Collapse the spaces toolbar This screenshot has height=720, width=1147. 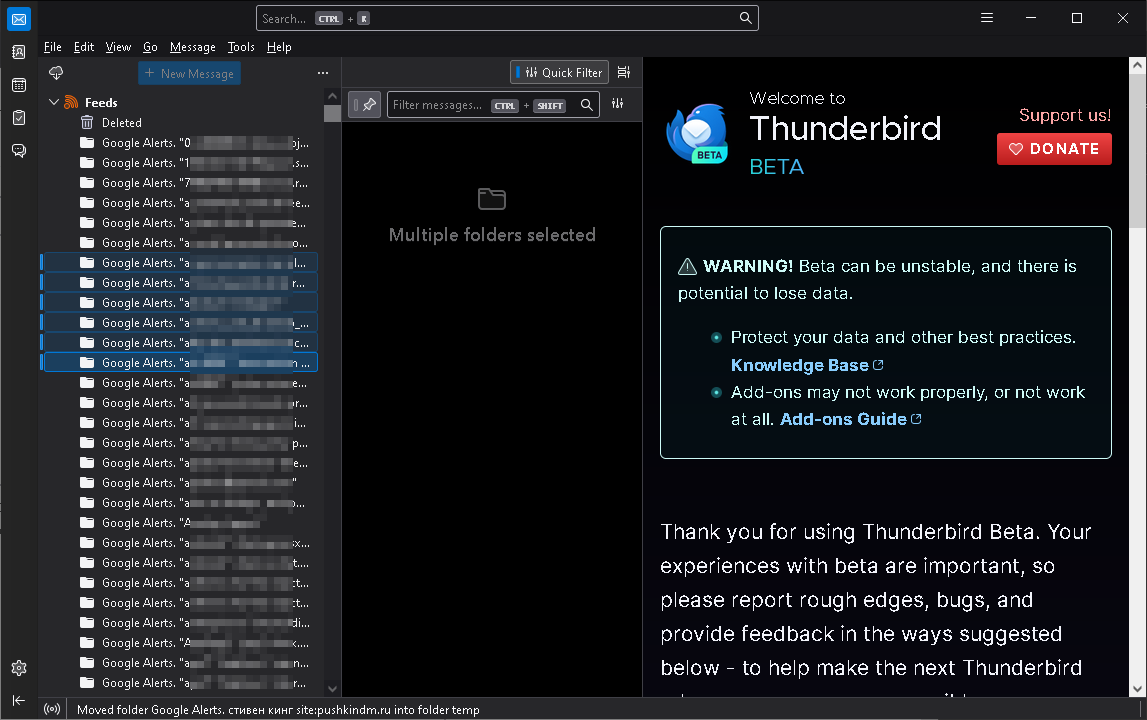point(19,700)
